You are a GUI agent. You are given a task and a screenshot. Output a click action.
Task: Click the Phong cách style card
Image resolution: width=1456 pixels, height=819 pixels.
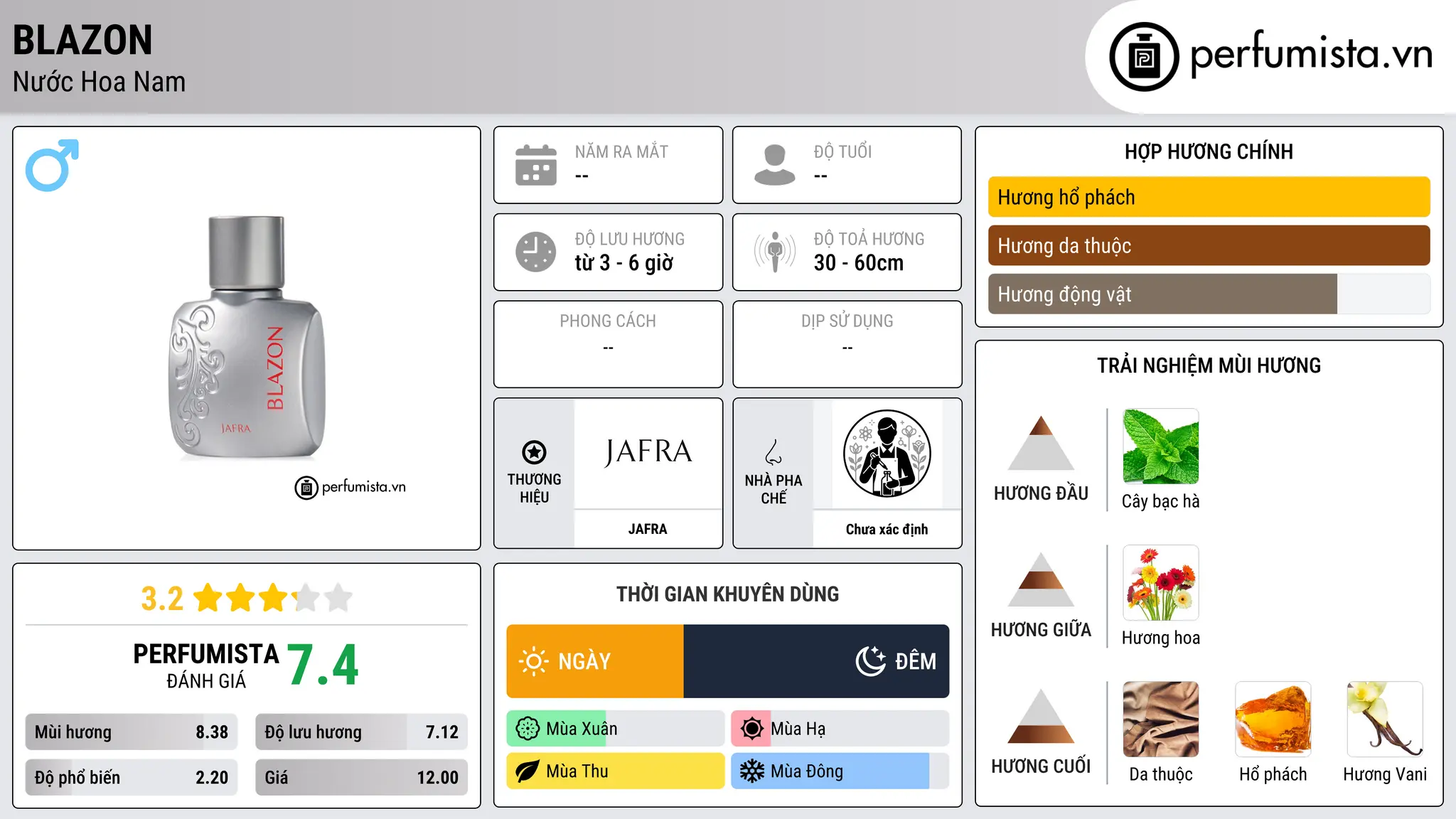(x=608, y=344)
